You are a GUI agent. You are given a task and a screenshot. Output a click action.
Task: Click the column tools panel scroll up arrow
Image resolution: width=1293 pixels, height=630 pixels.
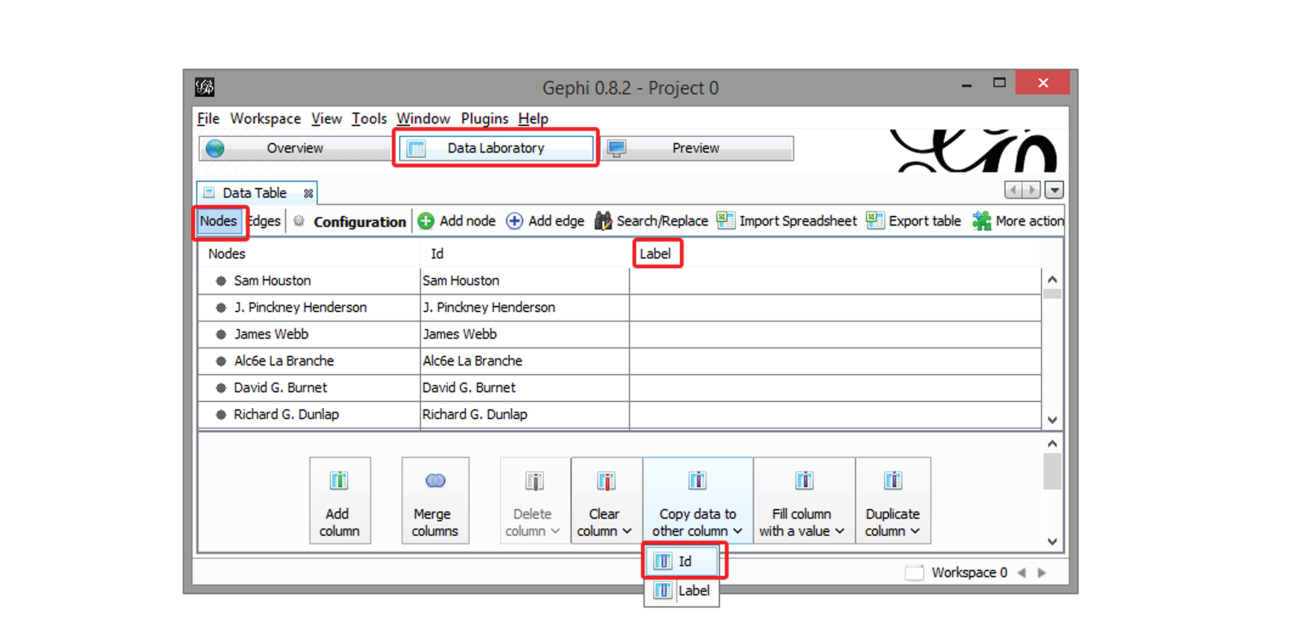click(x=1052, y=443)
